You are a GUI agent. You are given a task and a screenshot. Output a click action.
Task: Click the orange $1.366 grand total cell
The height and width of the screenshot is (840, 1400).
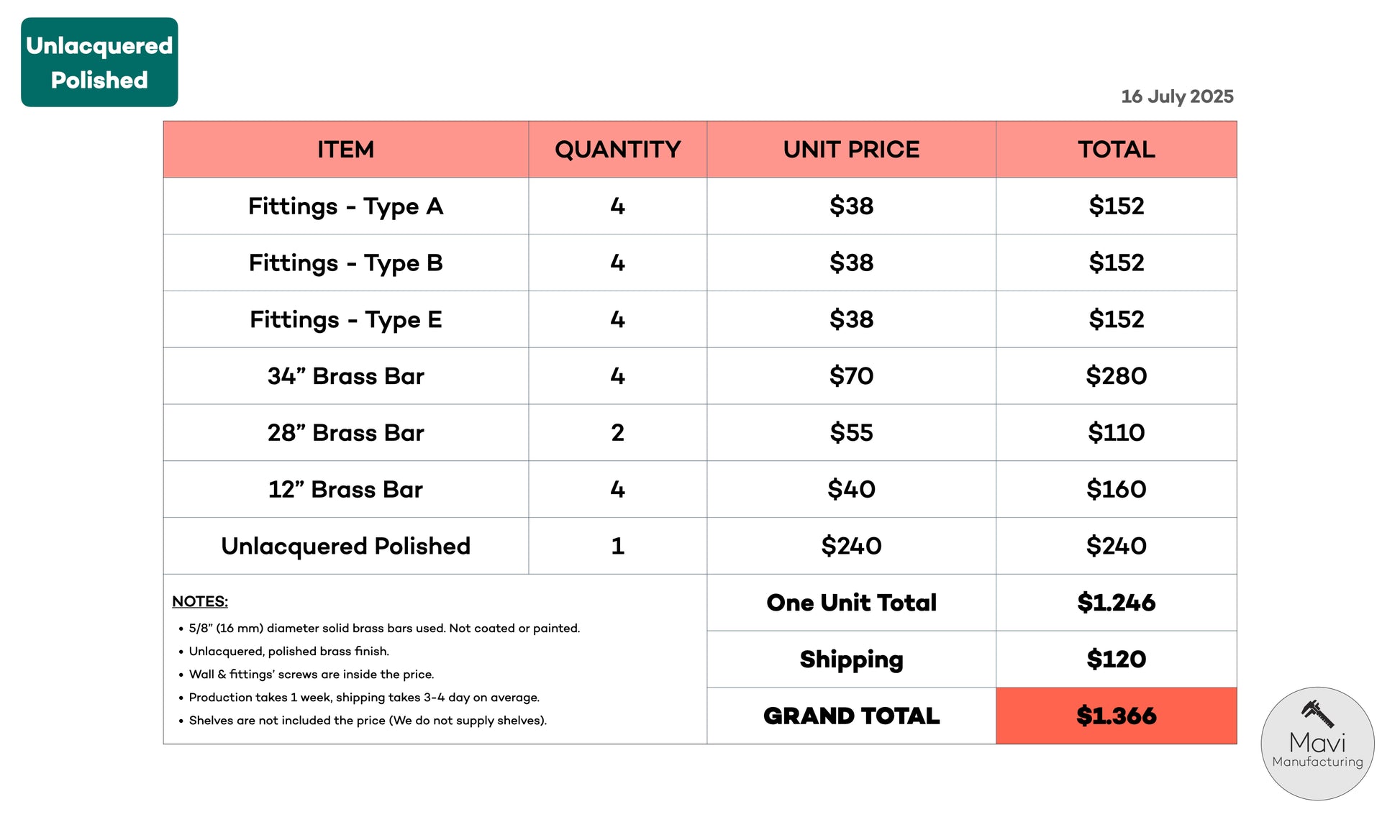click(1117, 716)
